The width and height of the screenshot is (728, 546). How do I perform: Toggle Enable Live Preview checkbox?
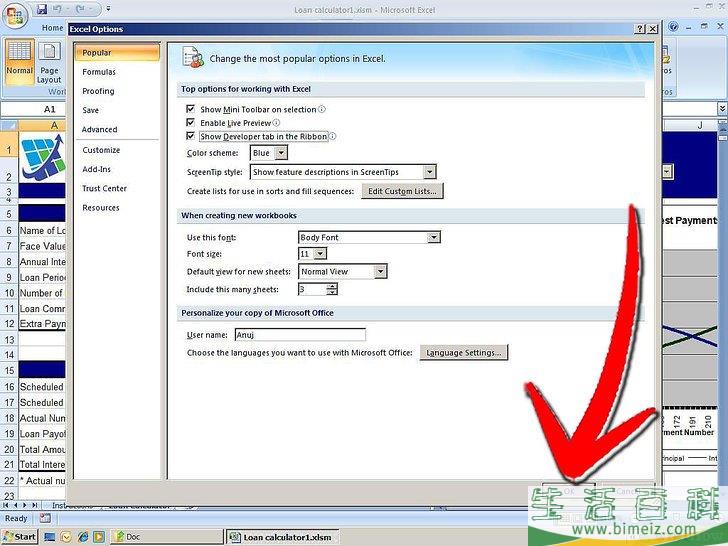[x=190, y=122]
